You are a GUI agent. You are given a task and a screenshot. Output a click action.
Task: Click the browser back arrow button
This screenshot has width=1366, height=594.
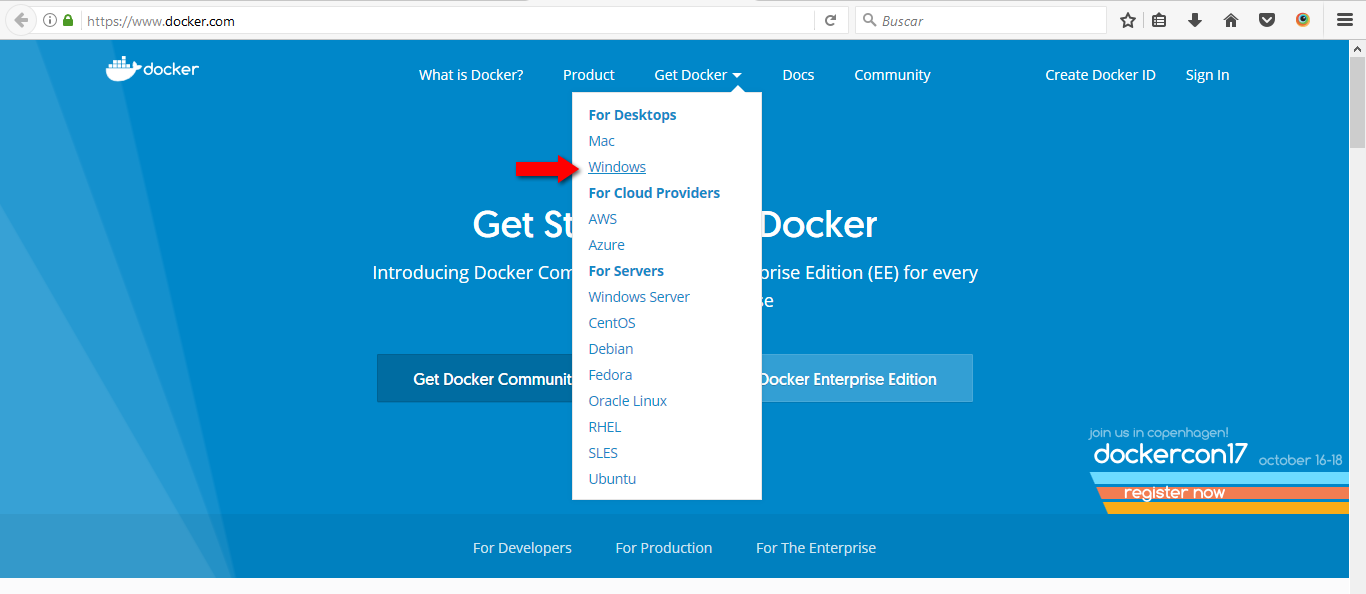21,20
